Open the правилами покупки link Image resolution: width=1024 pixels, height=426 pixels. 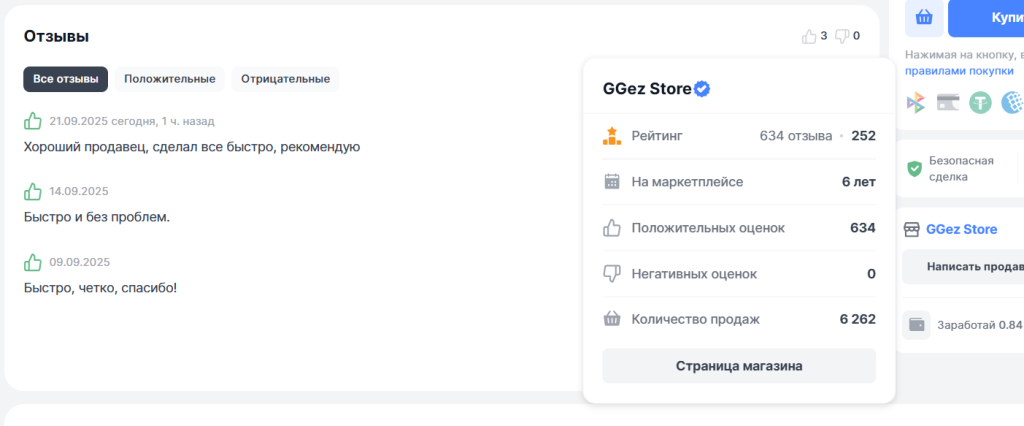955,71
